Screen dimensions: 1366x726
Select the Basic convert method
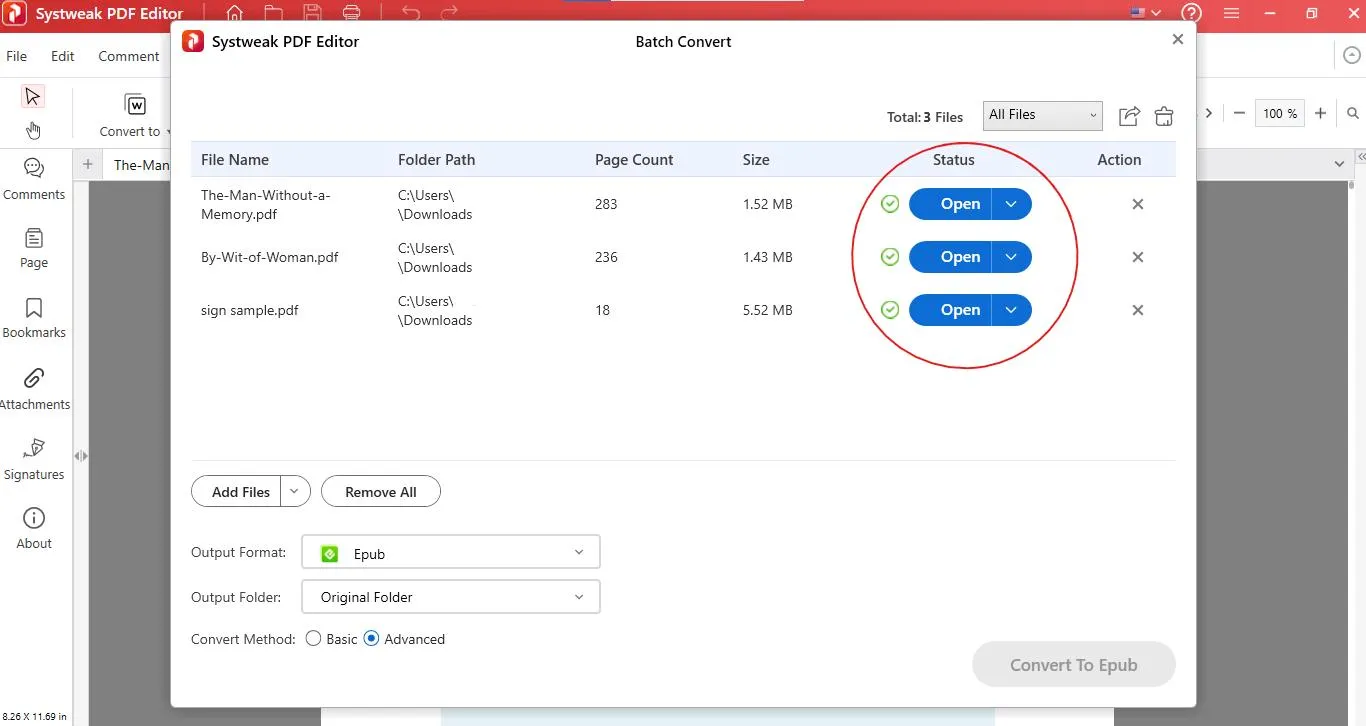click(314, 639)
